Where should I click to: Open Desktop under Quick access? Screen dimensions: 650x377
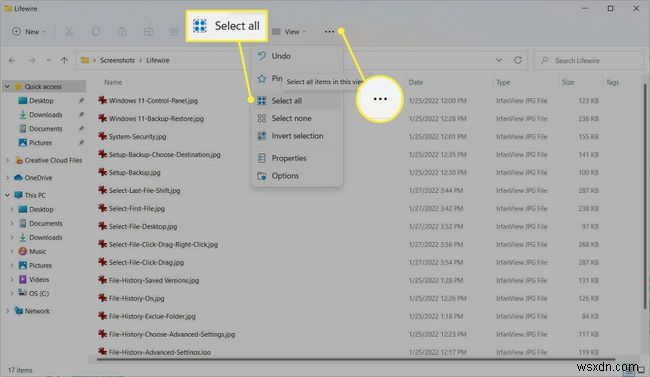41,100
